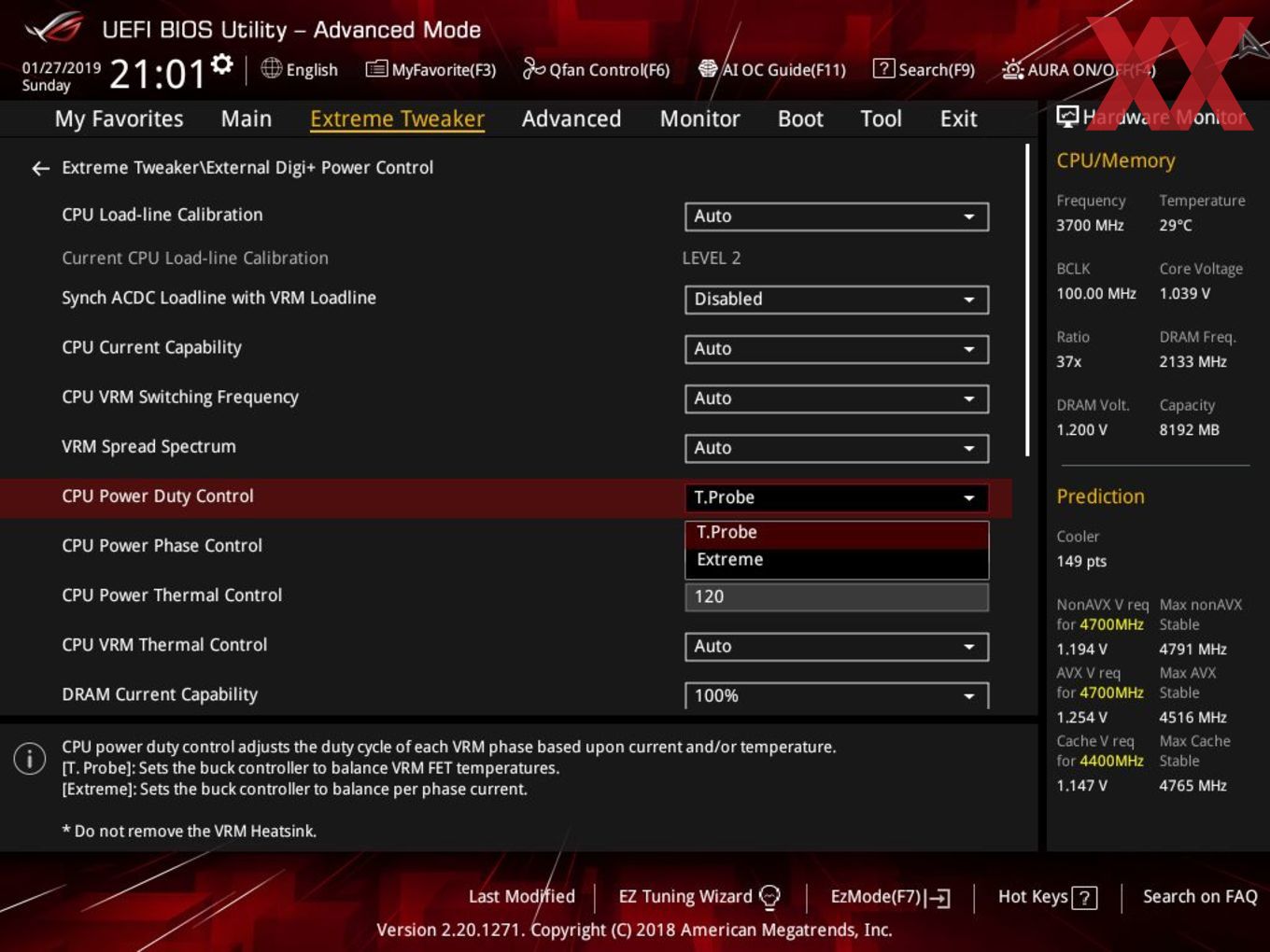Open Synch ACDC Loadline dropdown
This screenshot has height=952, width=1270.
pos(837,300)
